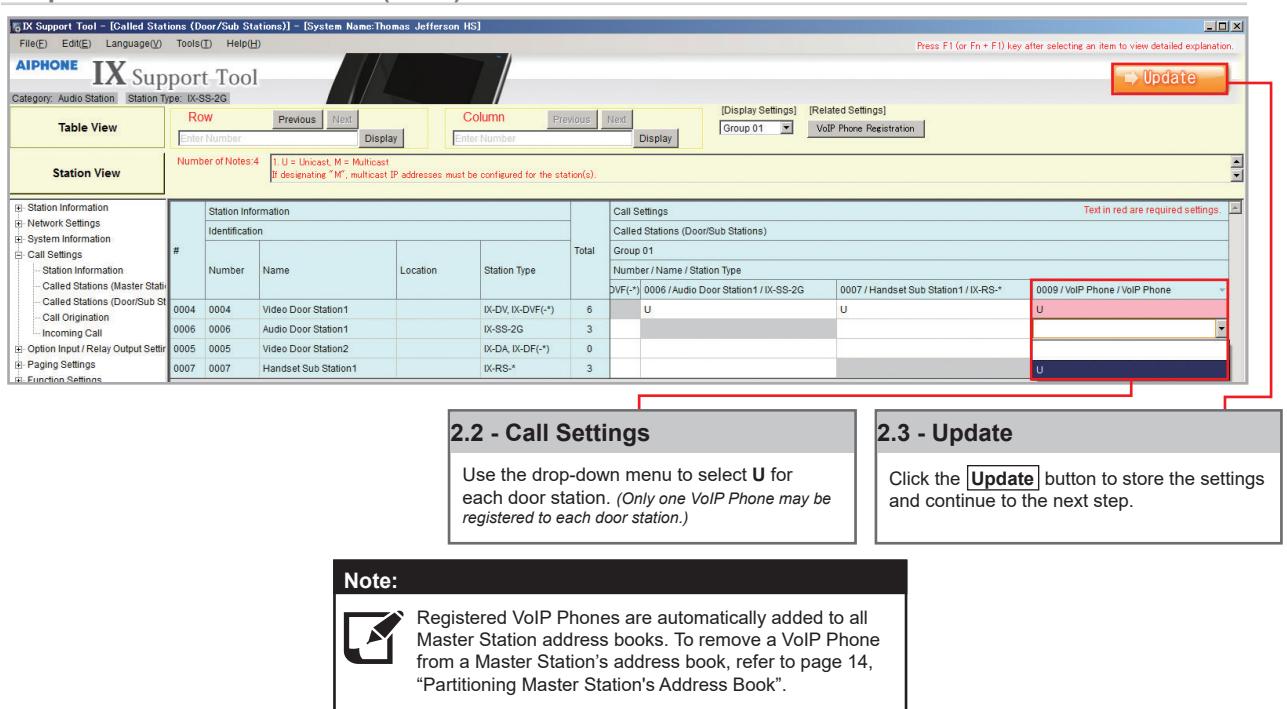Click the Video Door Station2 name cell
This screenshot has height=709, width=1287.
click(x=326, y=348)
